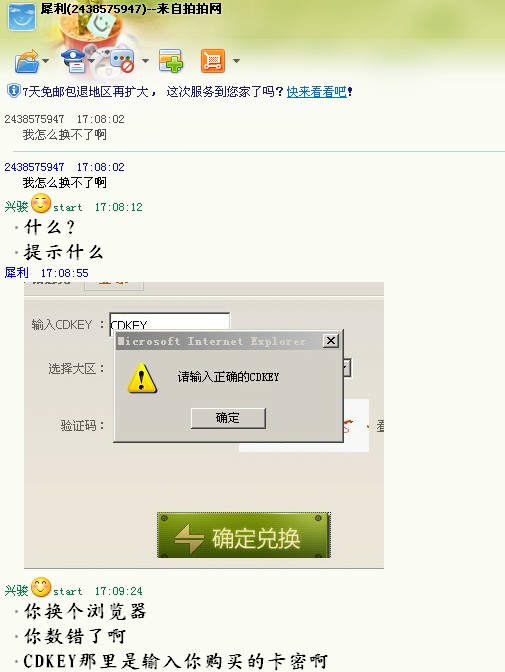Screen dimensions: 505x672
Task: Click the blue info shield icon
Action: pyautogui.click(x=14, y=90)
